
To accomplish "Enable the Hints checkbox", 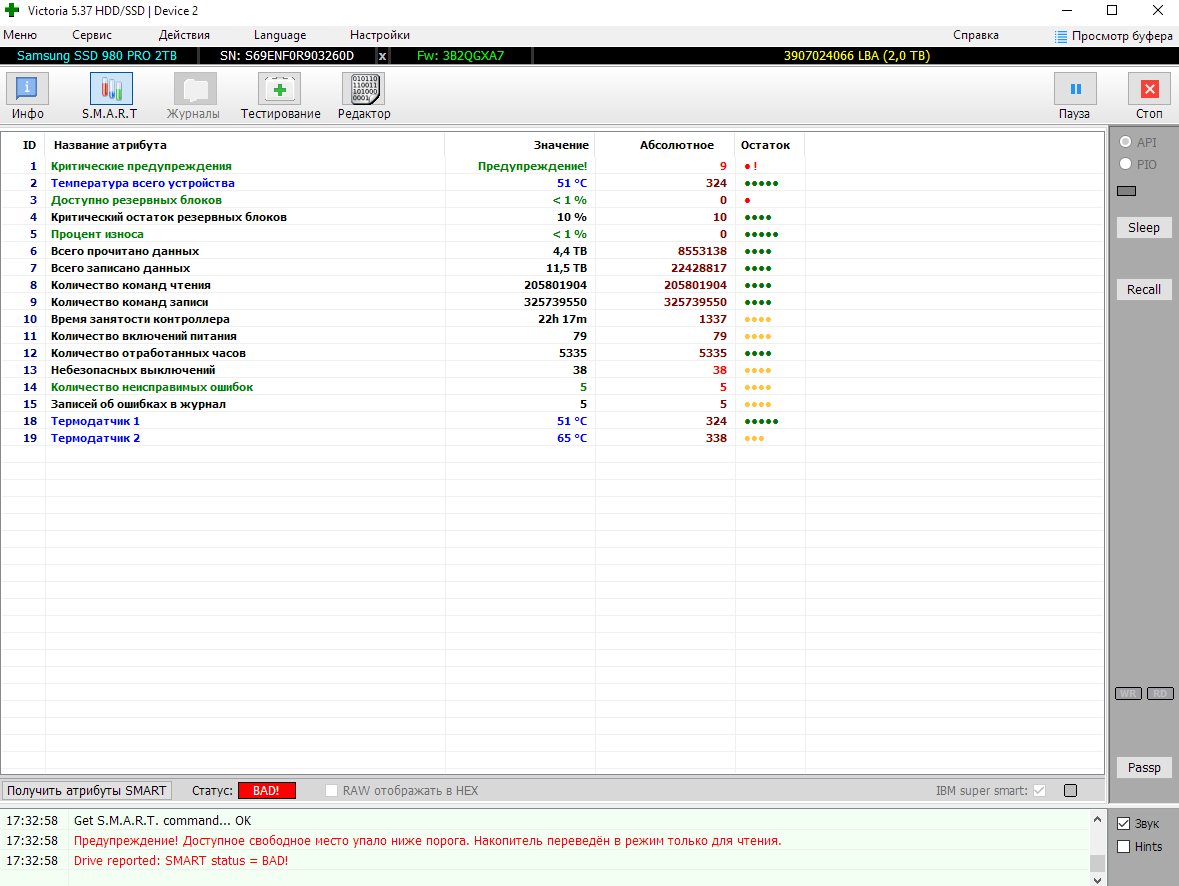I will click(1123, 847).
